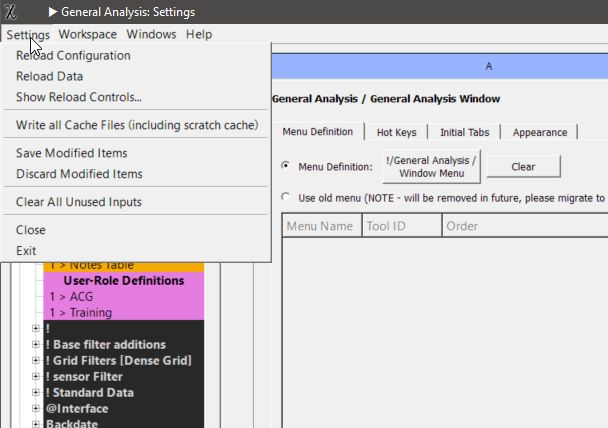Expand the ! Standard Data node
The width and height of the screenshot is (608, 428).
pos(36,392)
